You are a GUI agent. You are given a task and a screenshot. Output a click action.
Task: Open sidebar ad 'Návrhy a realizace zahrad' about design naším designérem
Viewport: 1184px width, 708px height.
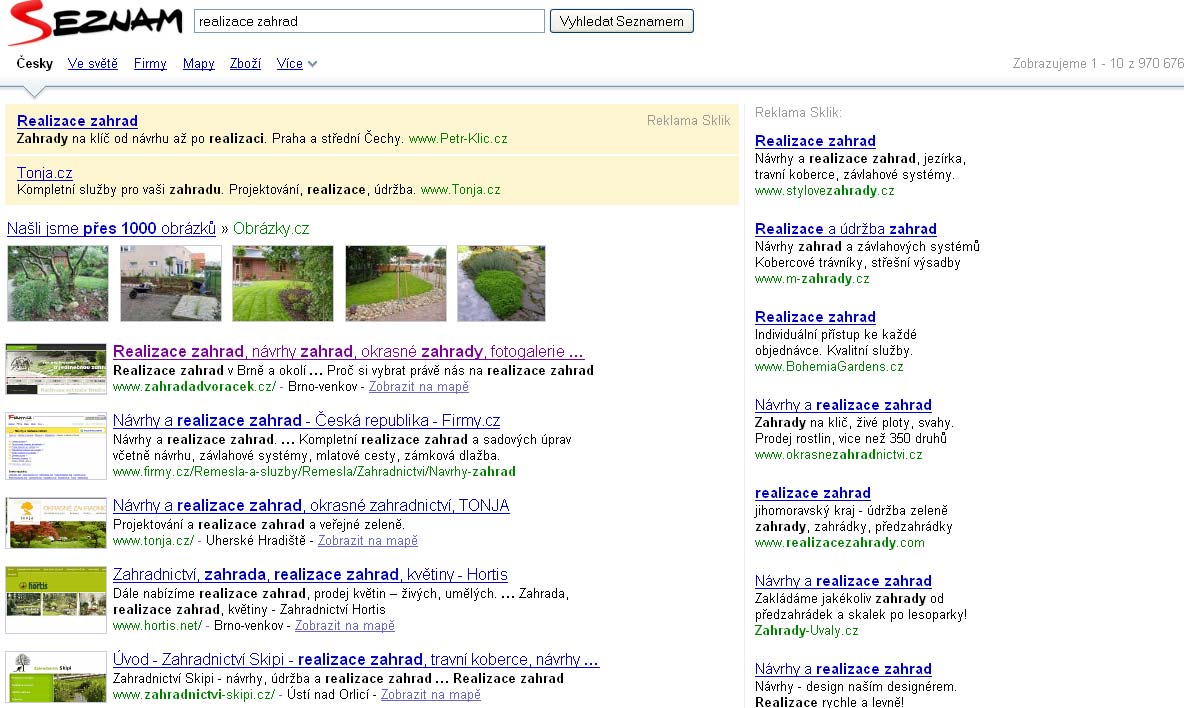[x=843, y=670]
